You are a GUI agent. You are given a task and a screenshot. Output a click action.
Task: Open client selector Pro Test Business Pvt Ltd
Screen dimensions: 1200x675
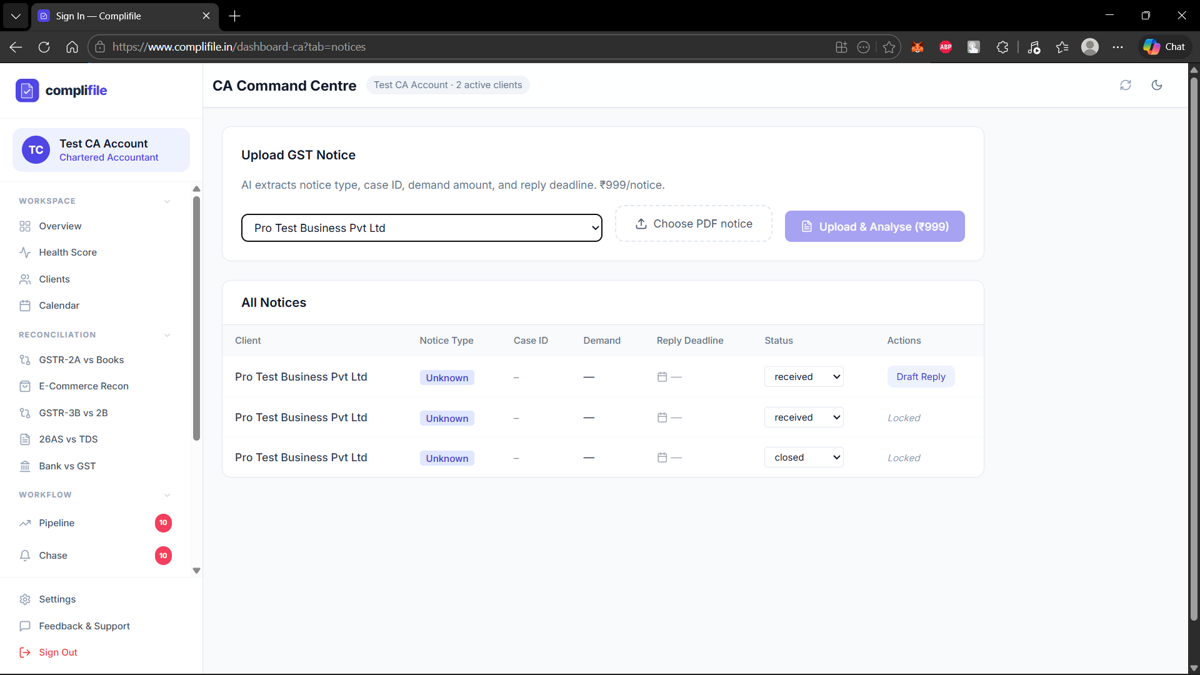422,228
